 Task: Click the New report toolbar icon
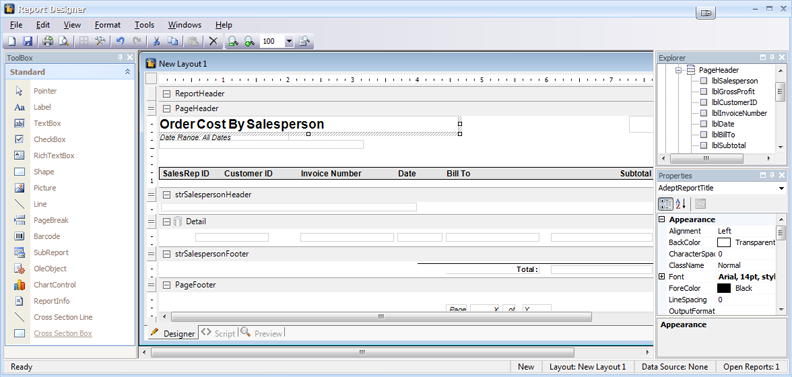(x=12, y=41)
